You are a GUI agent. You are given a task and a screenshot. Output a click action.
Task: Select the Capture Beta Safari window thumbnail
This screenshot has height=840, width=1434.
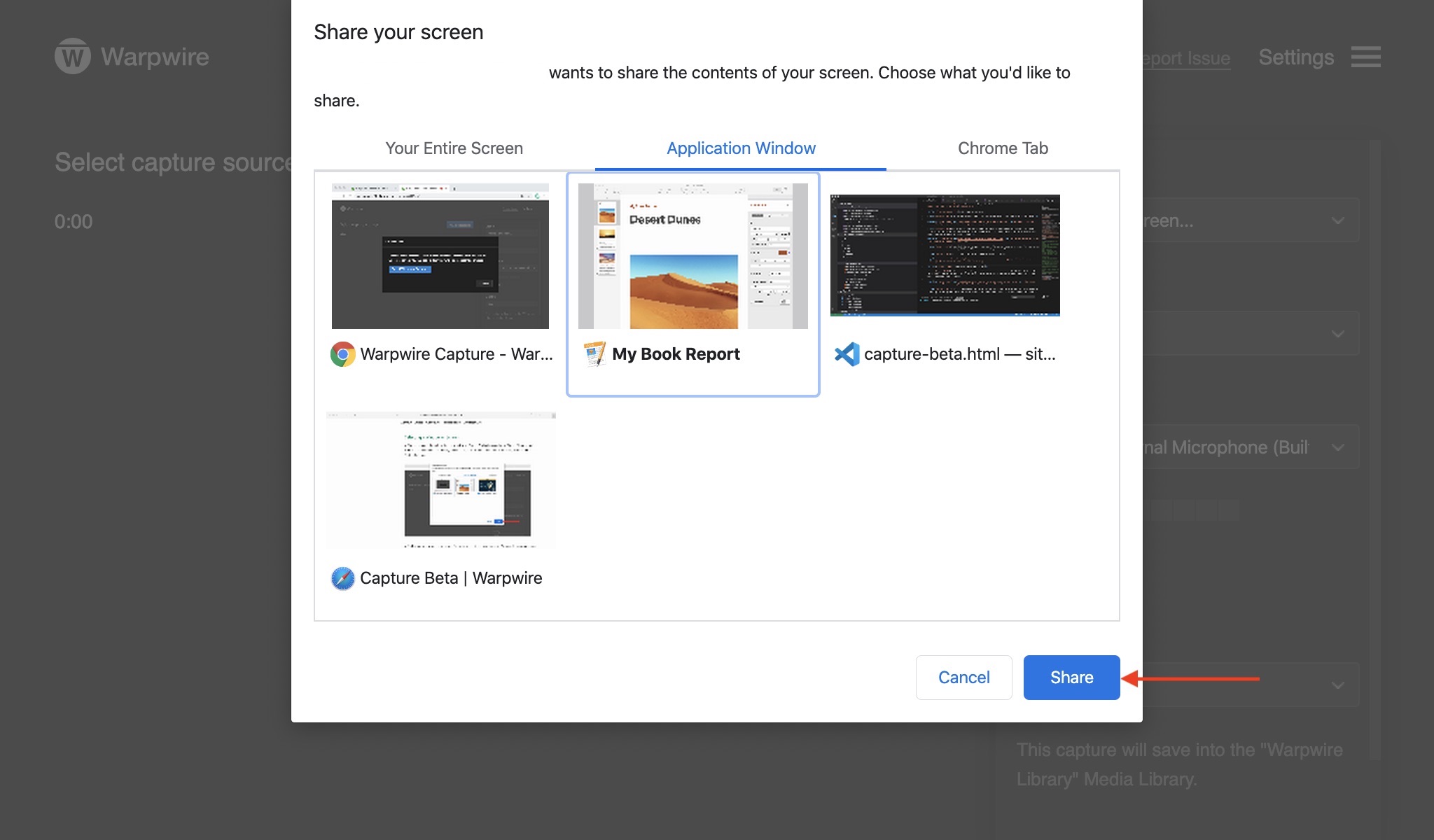[x=441, y=480]
